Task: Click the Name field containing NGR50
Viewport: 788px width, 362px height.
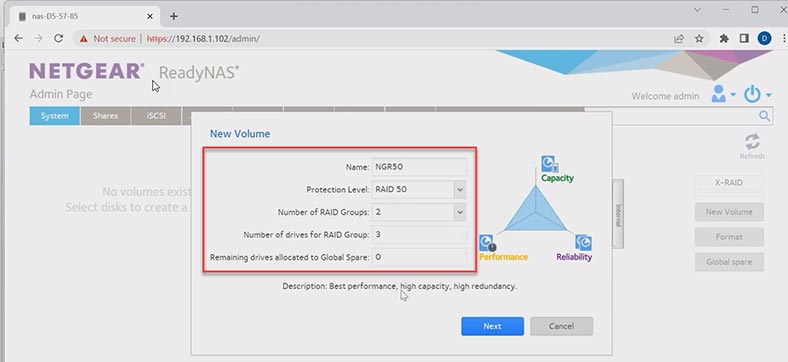Action: (419, 167)
